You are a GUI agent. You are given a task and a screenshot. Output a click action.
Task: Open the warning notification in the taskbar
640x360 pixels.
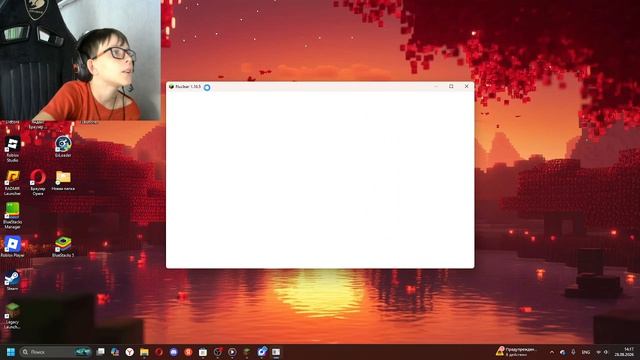516,352
